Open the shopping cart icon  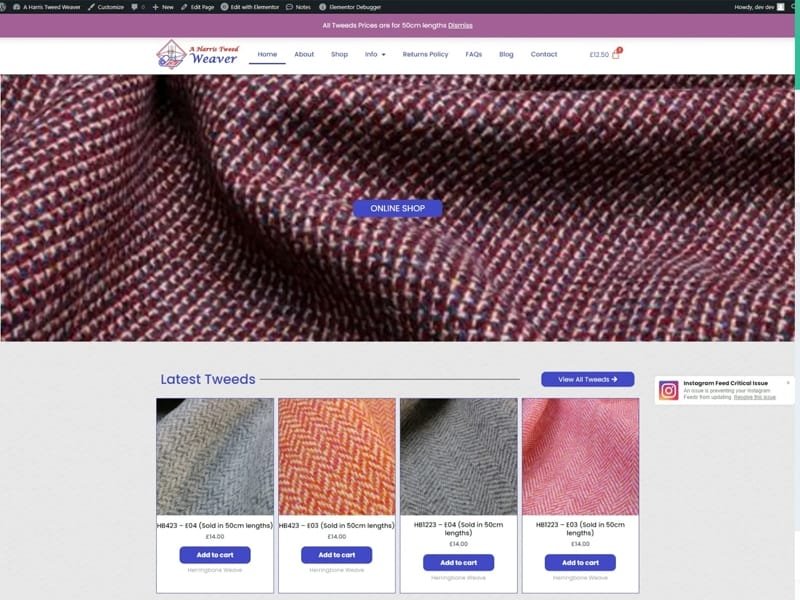pyautogui.click(x=615, y=54)
